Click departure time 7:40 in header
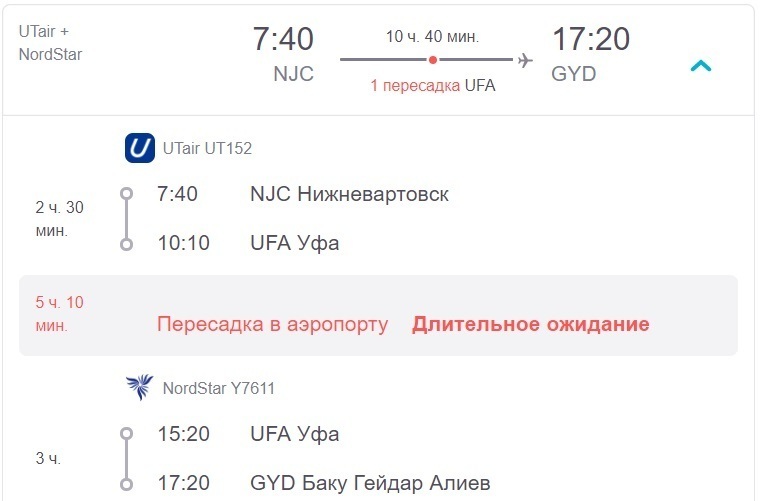Screen dimensions: 762x501 (283, 39)
